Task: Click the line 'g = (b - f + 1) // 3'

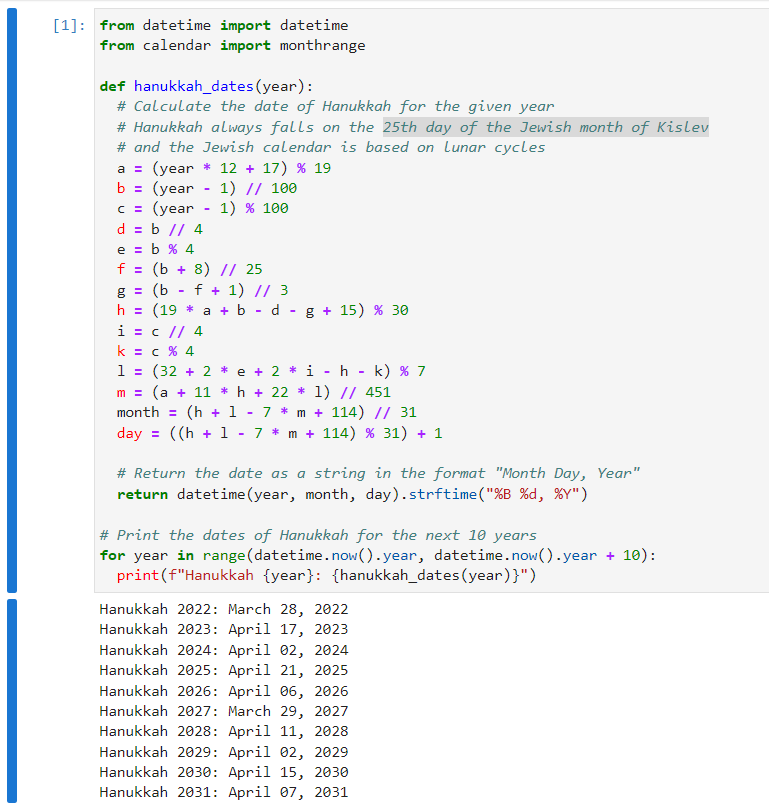Action: (203, 290)
